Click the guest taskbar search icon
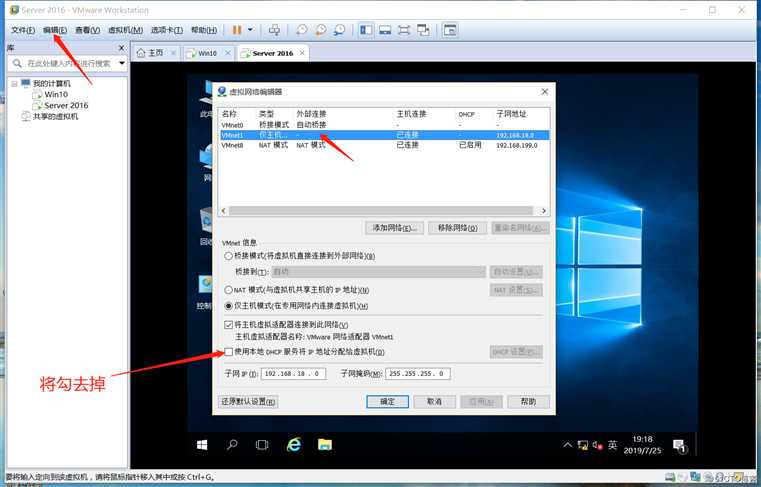 click(x=232, y=445)
